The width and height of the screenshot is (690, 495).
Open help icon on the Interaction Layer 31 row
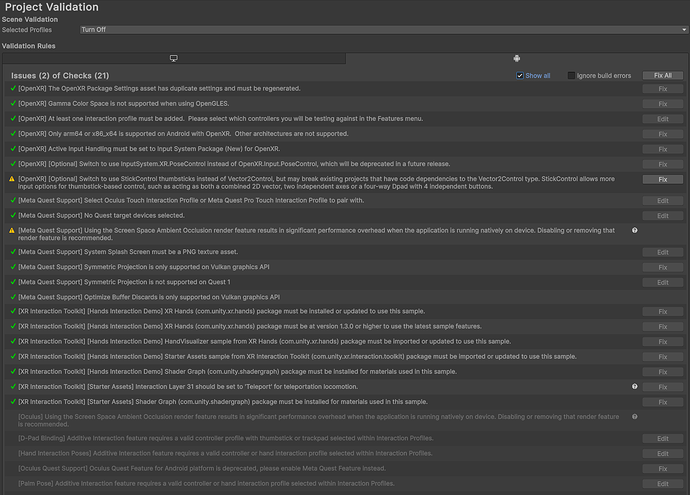pos(635,386)
